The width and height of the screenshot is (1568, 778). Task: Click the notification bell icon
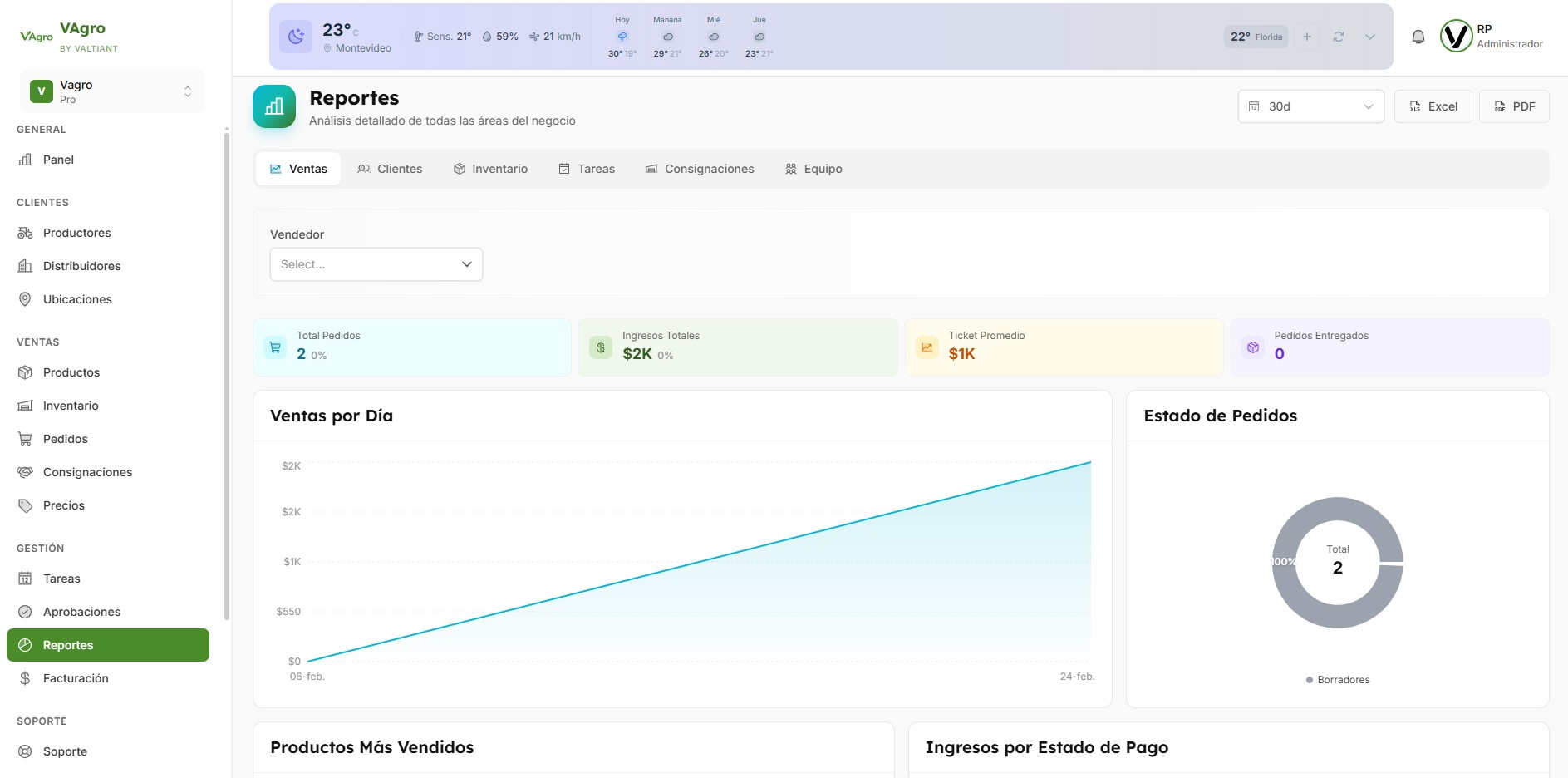[x=1418, y=37]
